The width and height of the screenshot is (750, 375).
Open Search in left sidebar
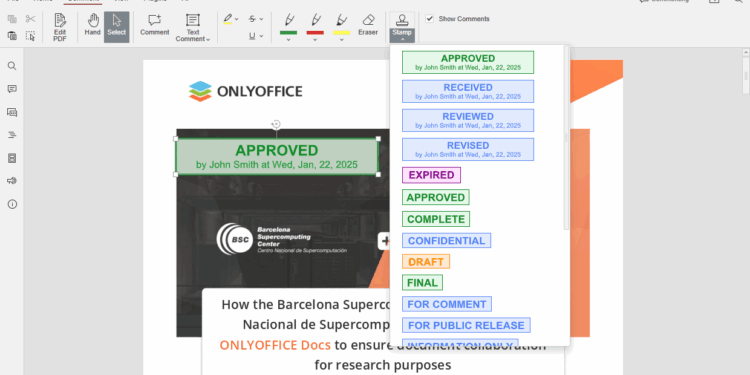click(x=12, y=66)
